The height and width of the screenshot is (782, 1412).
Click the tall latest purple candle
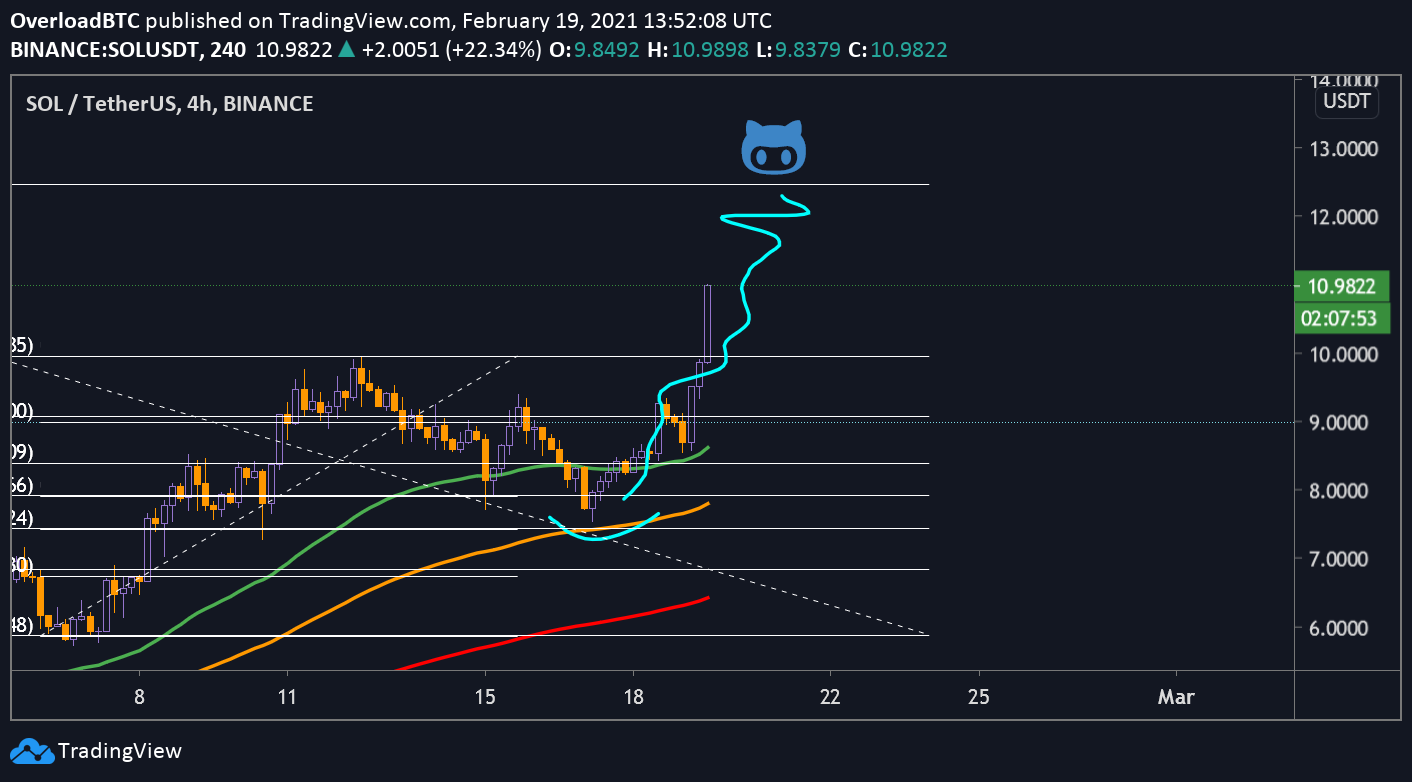[x=707, y=323]
